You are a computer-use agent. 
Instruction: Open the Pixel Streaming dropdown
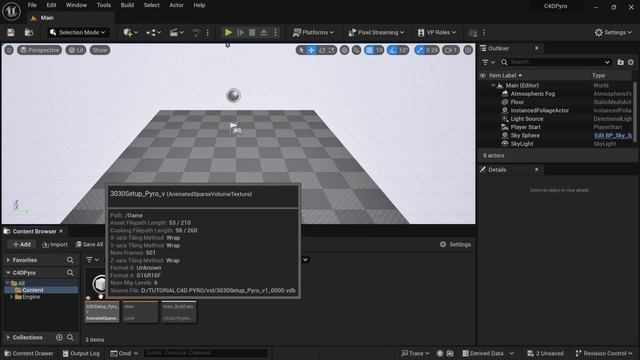pos(376,32)
